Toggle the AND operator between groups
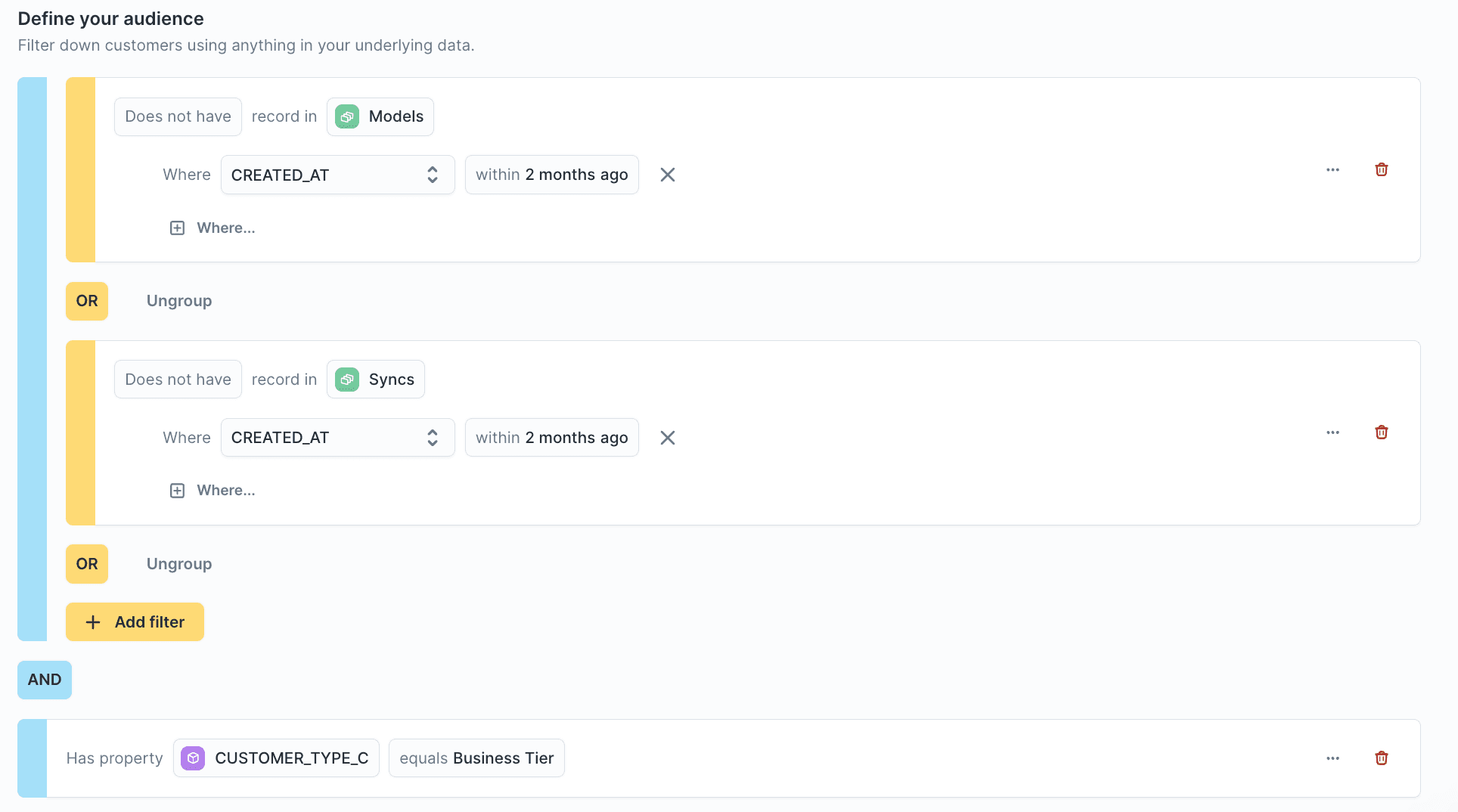The image size is (1458, 812). point(45,680)
